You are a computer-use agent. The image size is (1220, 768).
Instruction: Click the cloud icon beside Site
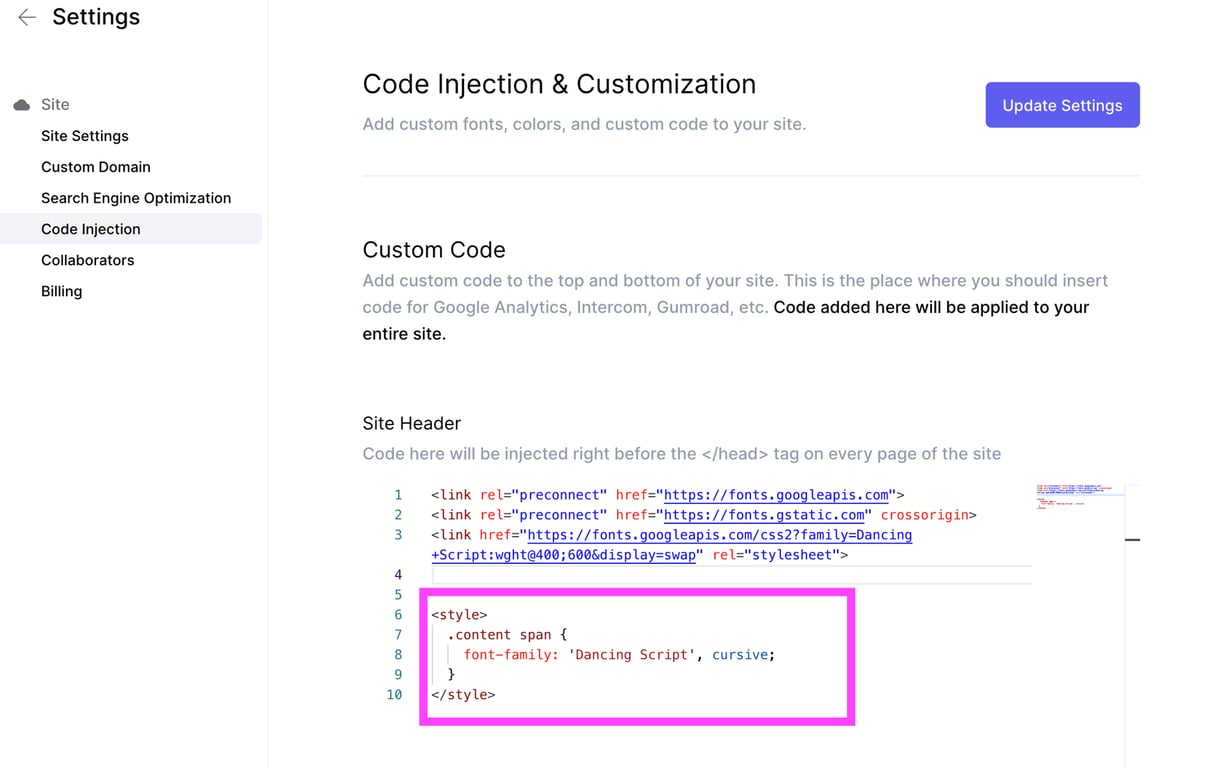(x=22, y=105)
